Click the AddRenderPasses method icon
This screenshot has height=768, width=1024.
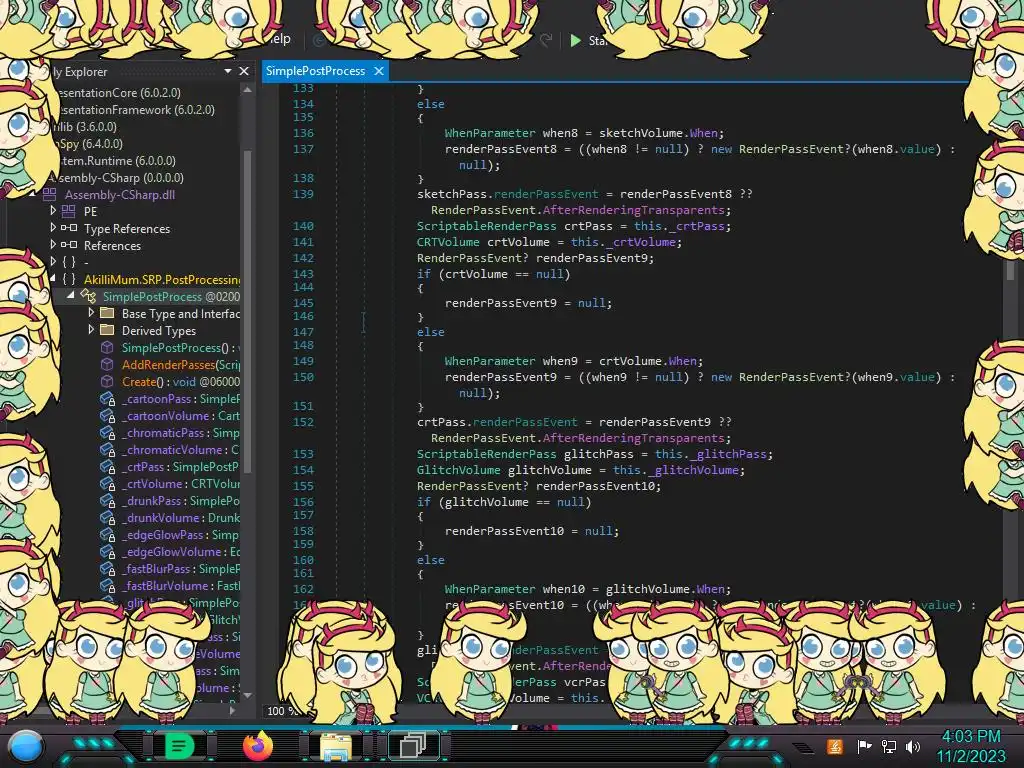tap(106, 364)
